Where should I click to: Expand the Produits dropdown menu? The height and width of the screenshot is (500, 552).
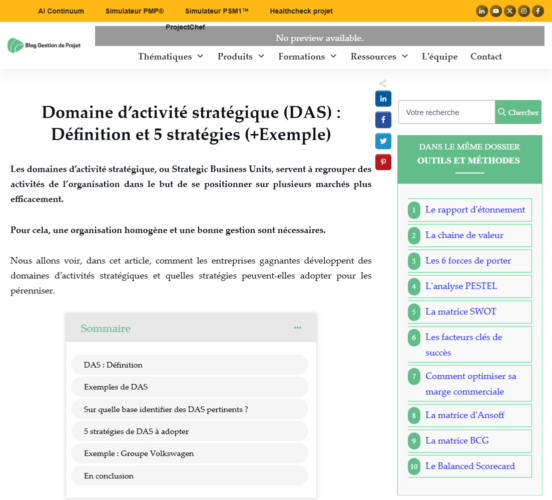tap(241, 56)
